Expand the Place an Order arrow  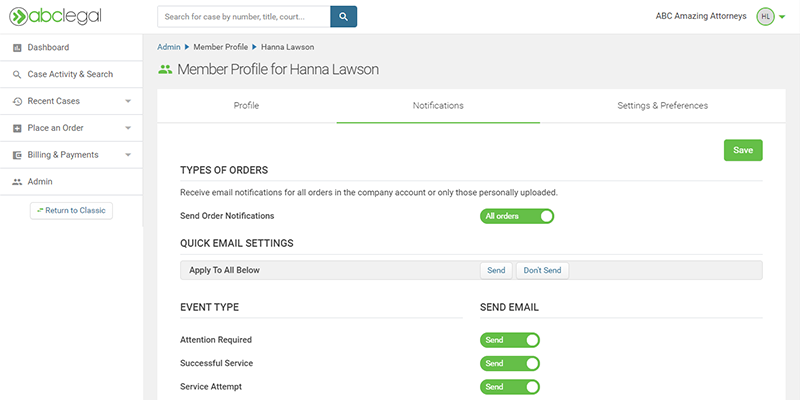[128, 128]
